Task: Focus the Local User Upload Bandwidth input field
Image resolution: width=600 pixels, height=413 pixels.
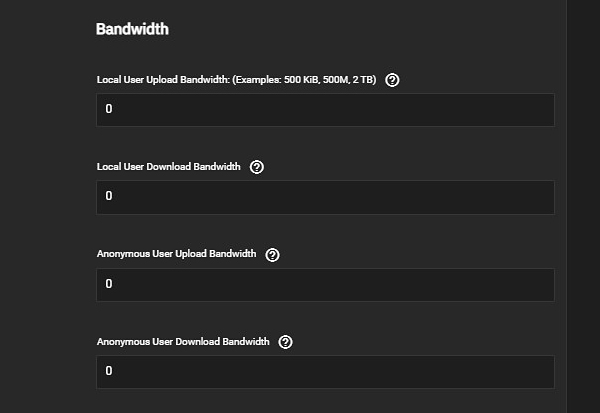Action: point(325,110)
